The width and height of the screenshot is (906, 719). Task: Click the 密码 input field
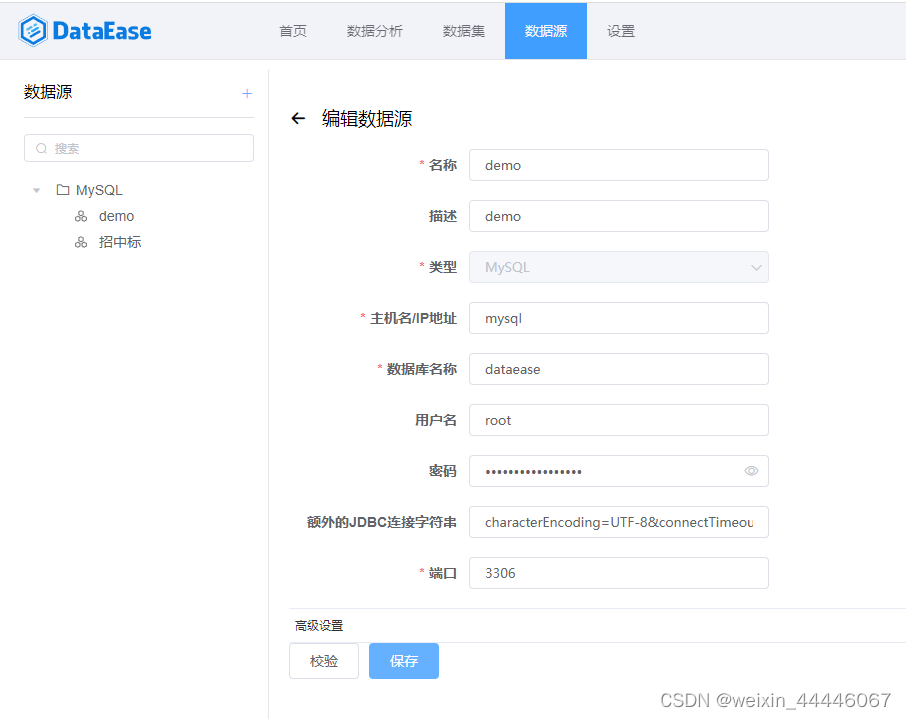click(x=619, y=471)
